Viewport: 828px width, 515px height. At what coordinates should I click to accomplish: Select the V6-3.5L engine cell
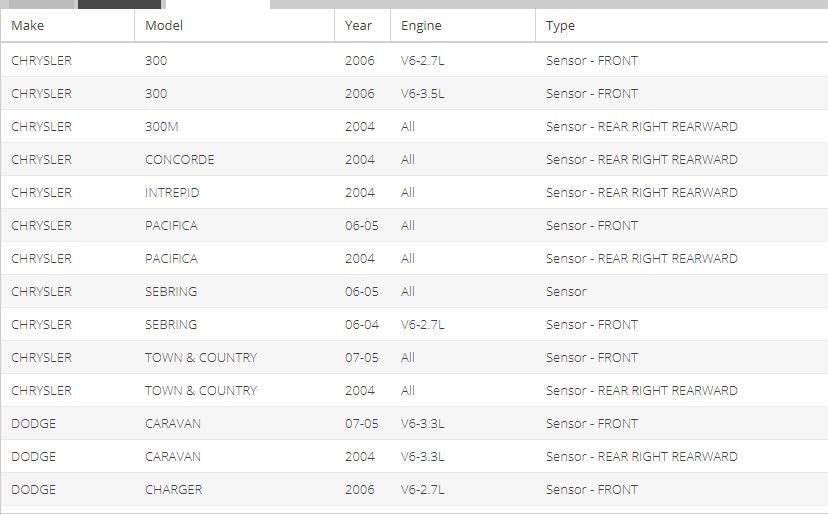pyautogui.click(x=422, y=93)
